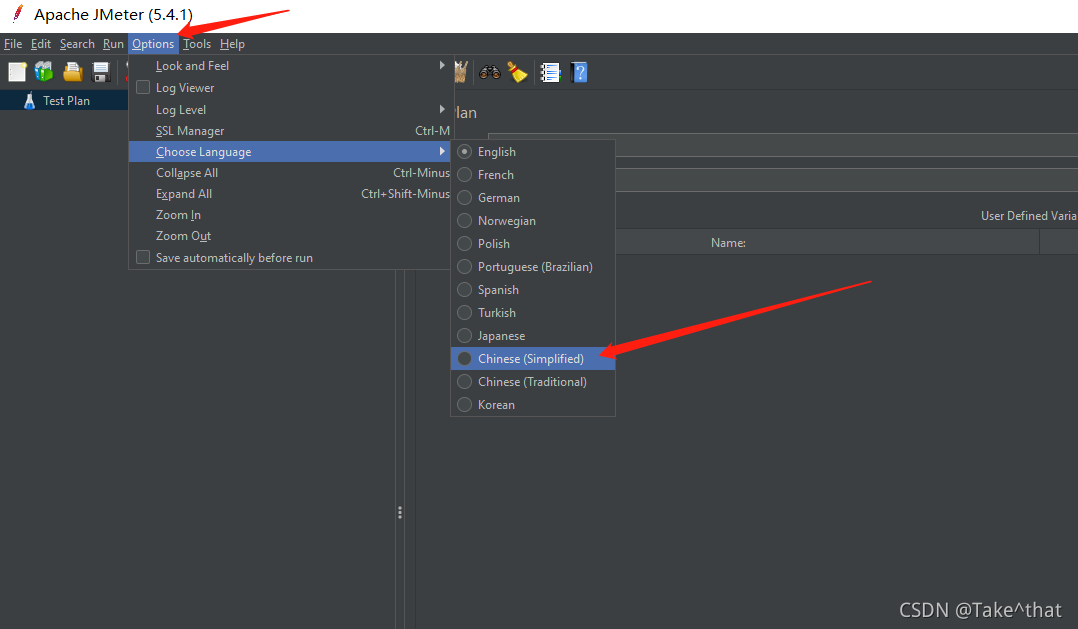Expand the Log Level submenu
Viewport: 1078px width, 629px height.
tap(289, 109)
